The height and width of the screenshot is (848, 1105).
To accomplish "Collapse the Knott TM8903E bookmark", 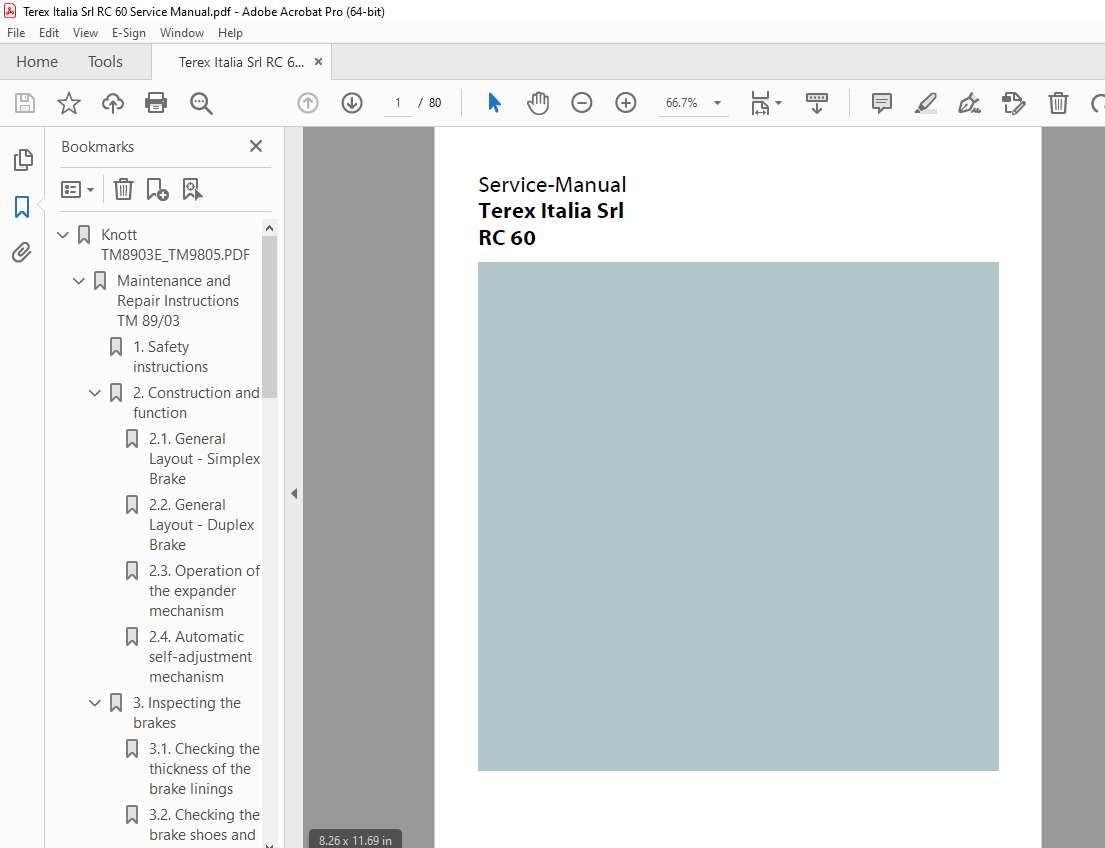I will point(63,235).
